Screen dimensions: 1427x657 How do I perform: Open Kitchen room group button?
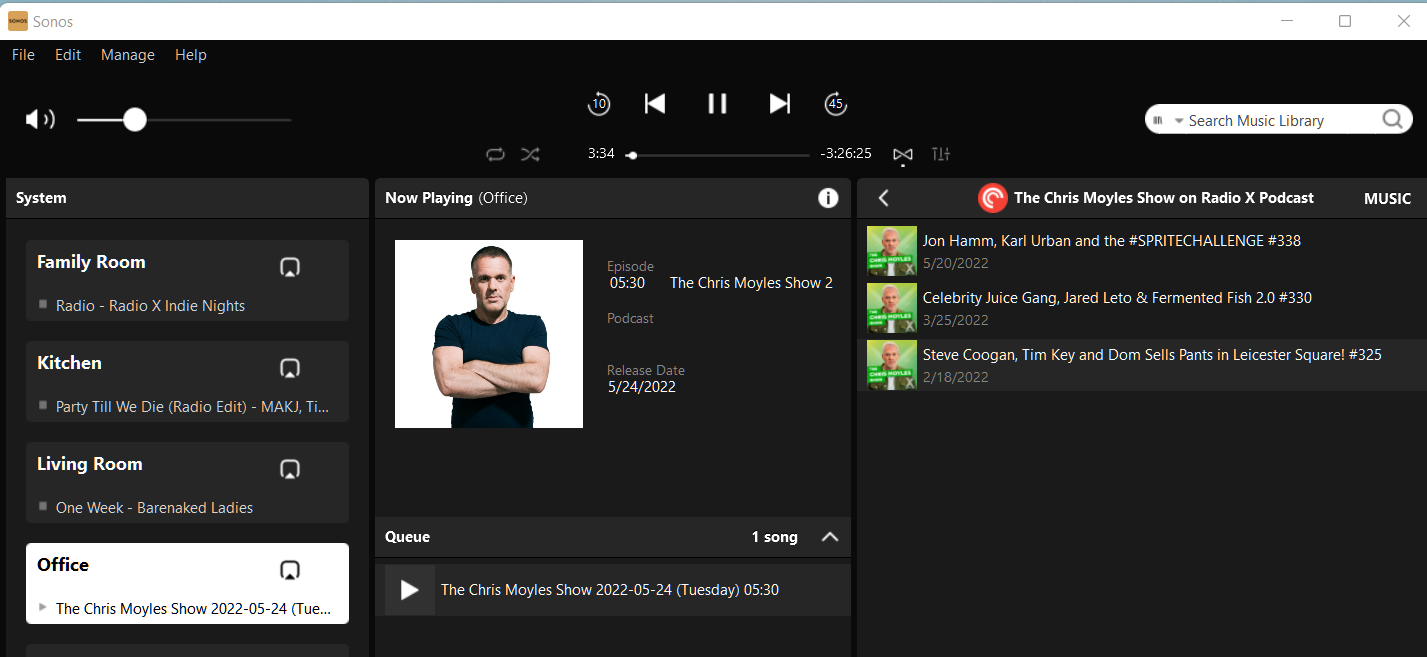[290, 368]
